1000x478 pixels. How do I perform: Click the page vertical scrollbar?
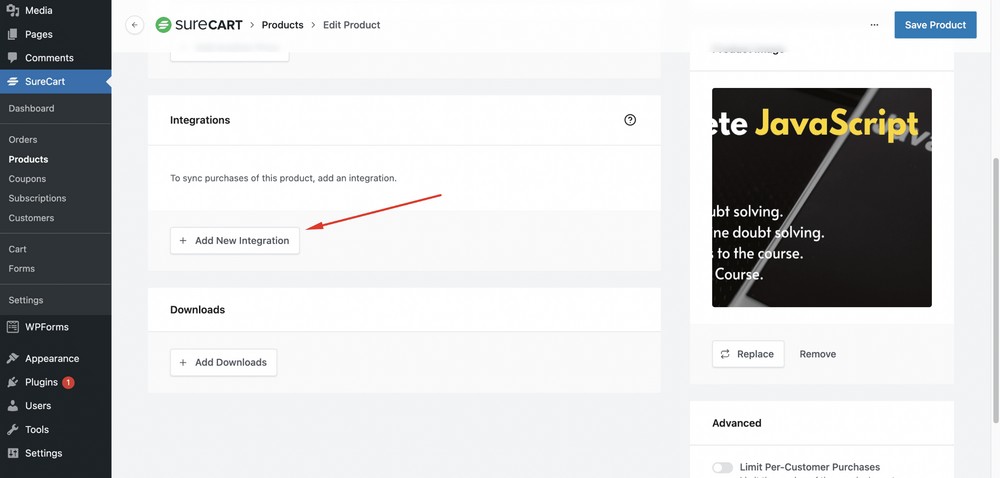tap(996, 290)
